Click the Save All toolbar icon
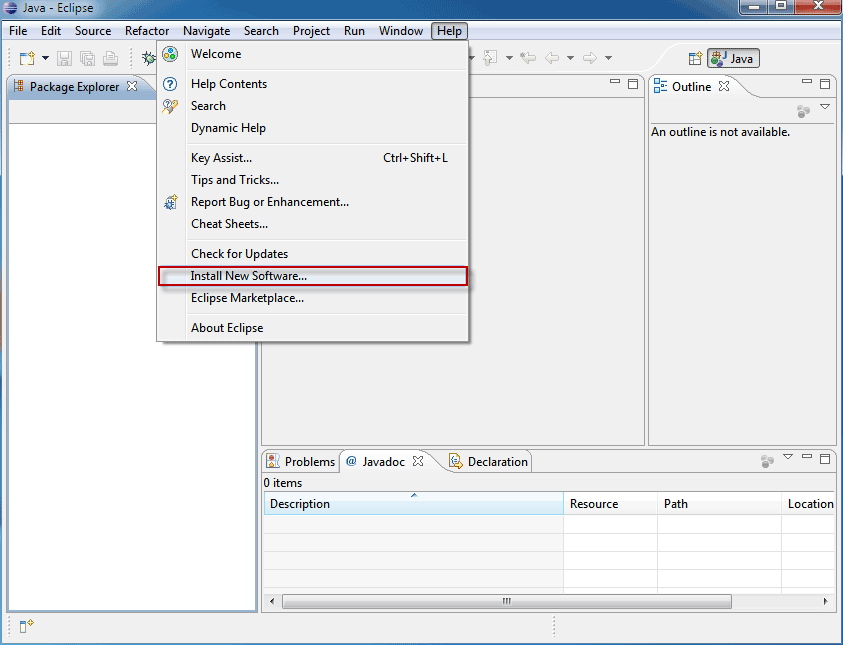Screen dimensions: 843x645 [x=87, y=58]
